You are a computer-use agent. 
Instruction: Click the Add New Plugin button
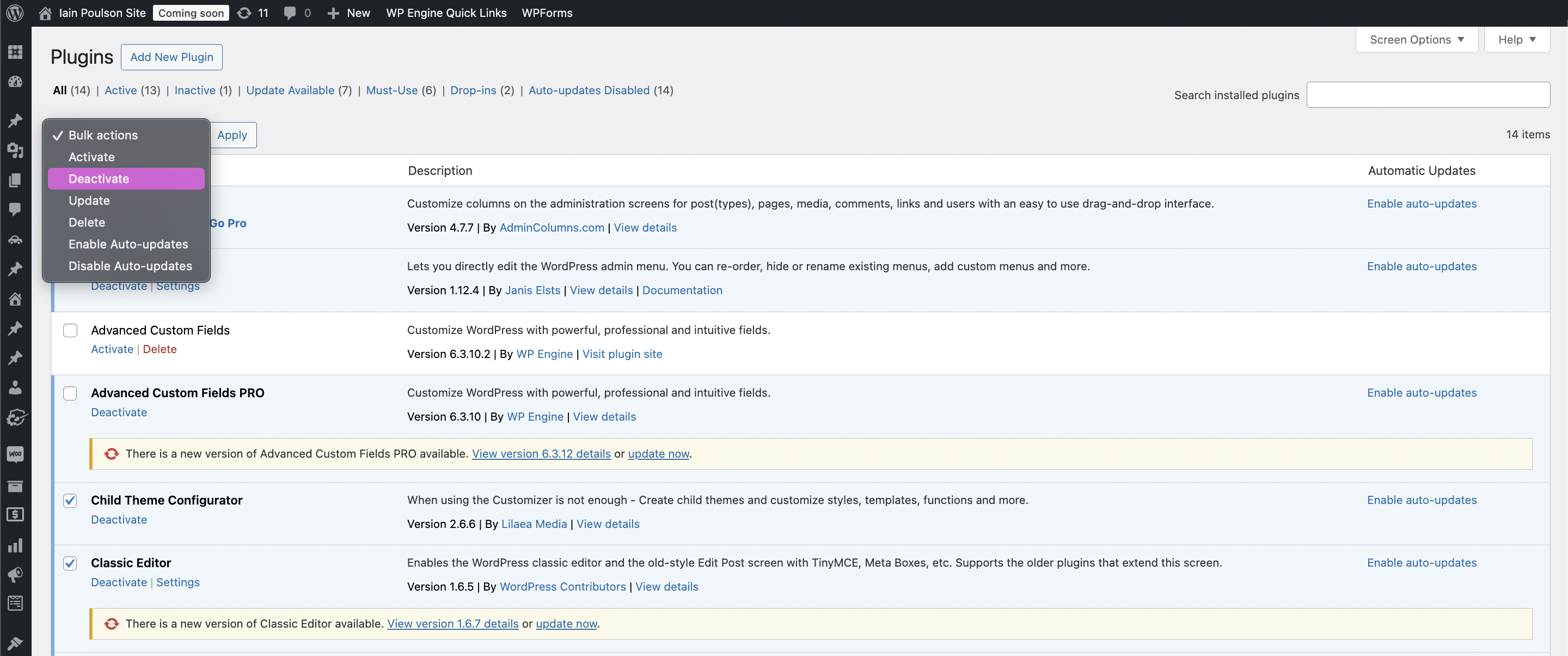171,57
